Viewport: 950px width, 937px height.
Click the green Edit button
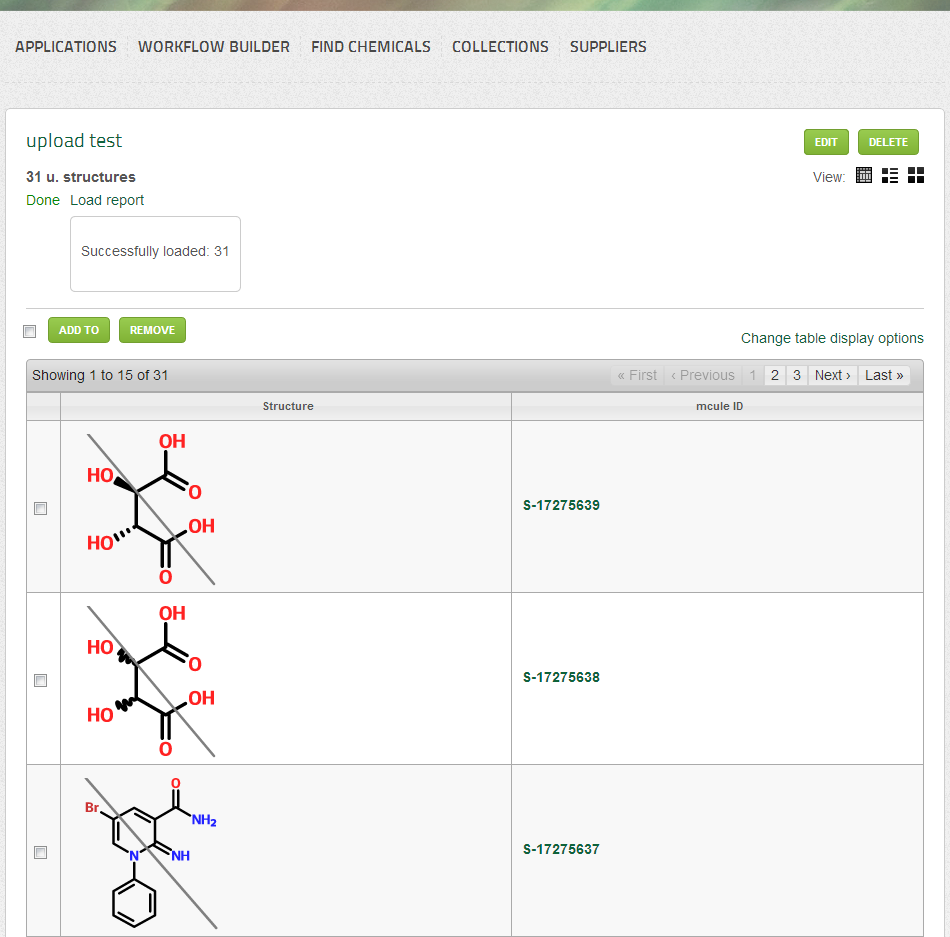coord(826,142)
